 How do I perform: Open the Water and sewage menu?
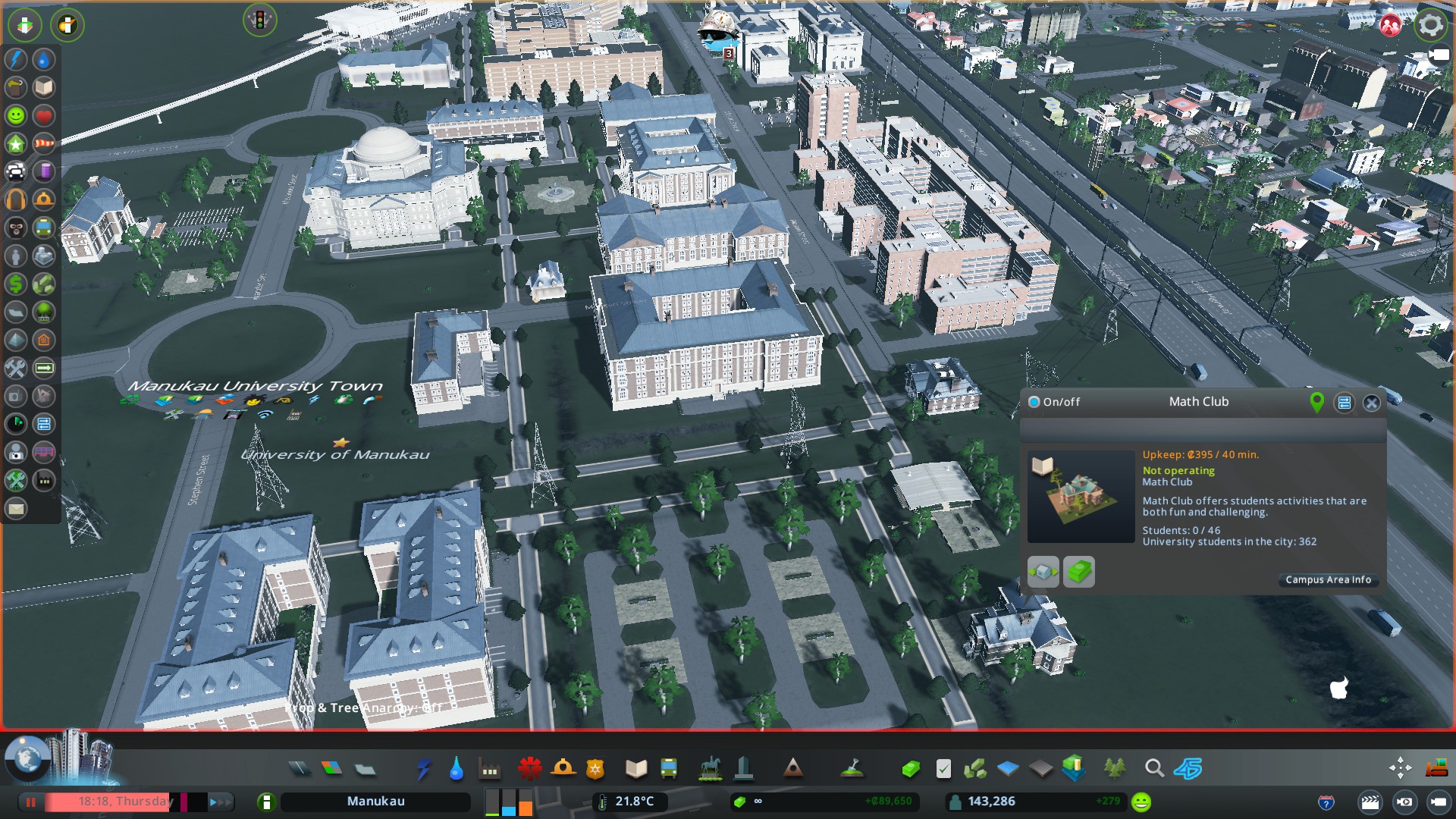pos(456,769)
